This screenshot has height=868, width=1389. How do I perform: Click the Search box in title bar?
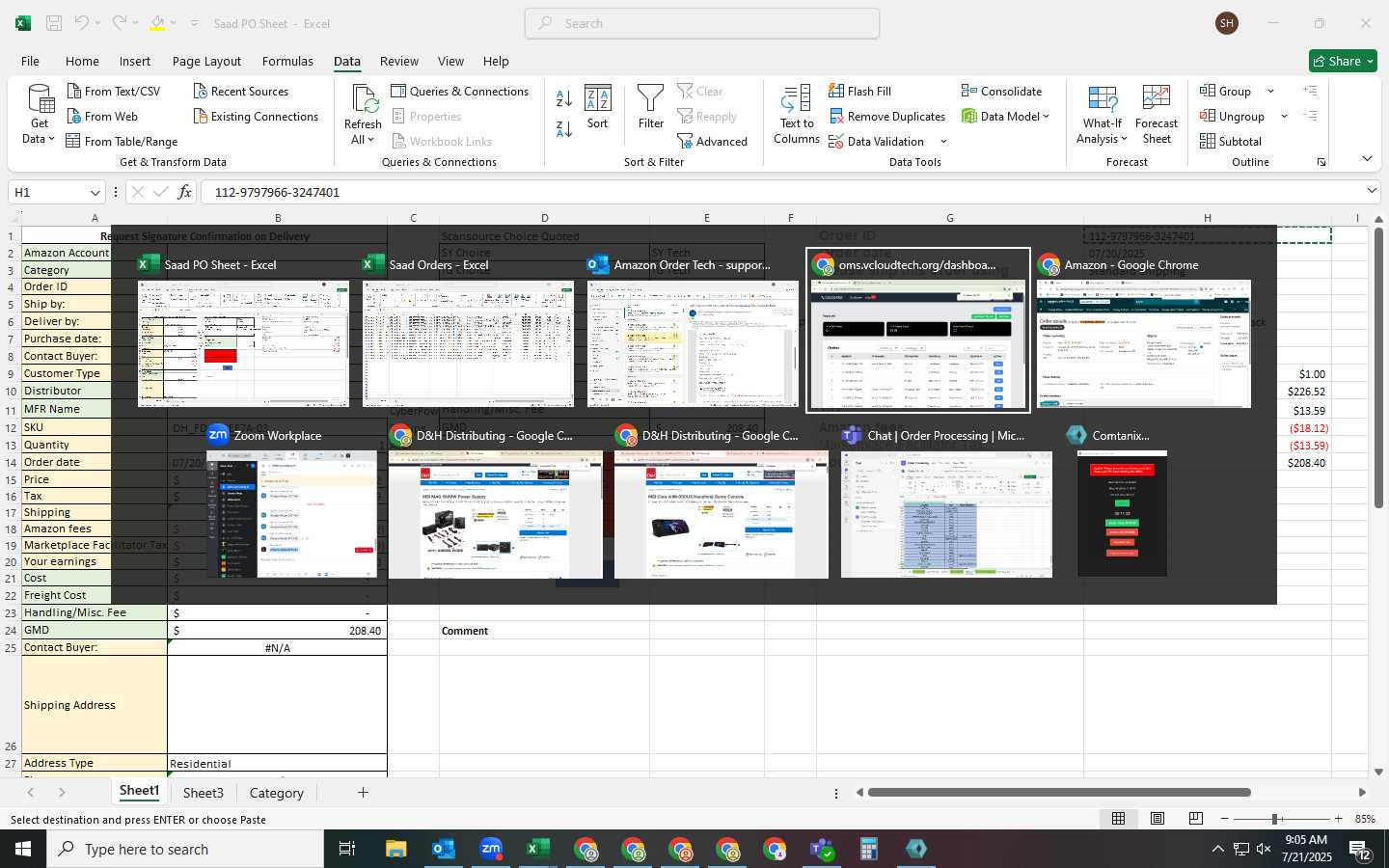coord(702,23)
